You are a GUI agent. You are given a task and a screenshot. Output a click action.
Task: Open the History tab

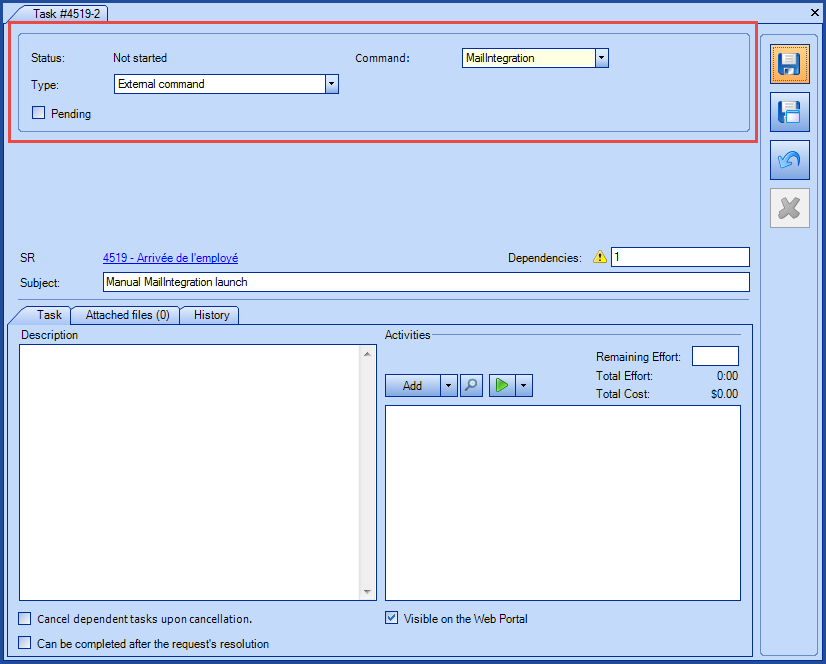209,315
